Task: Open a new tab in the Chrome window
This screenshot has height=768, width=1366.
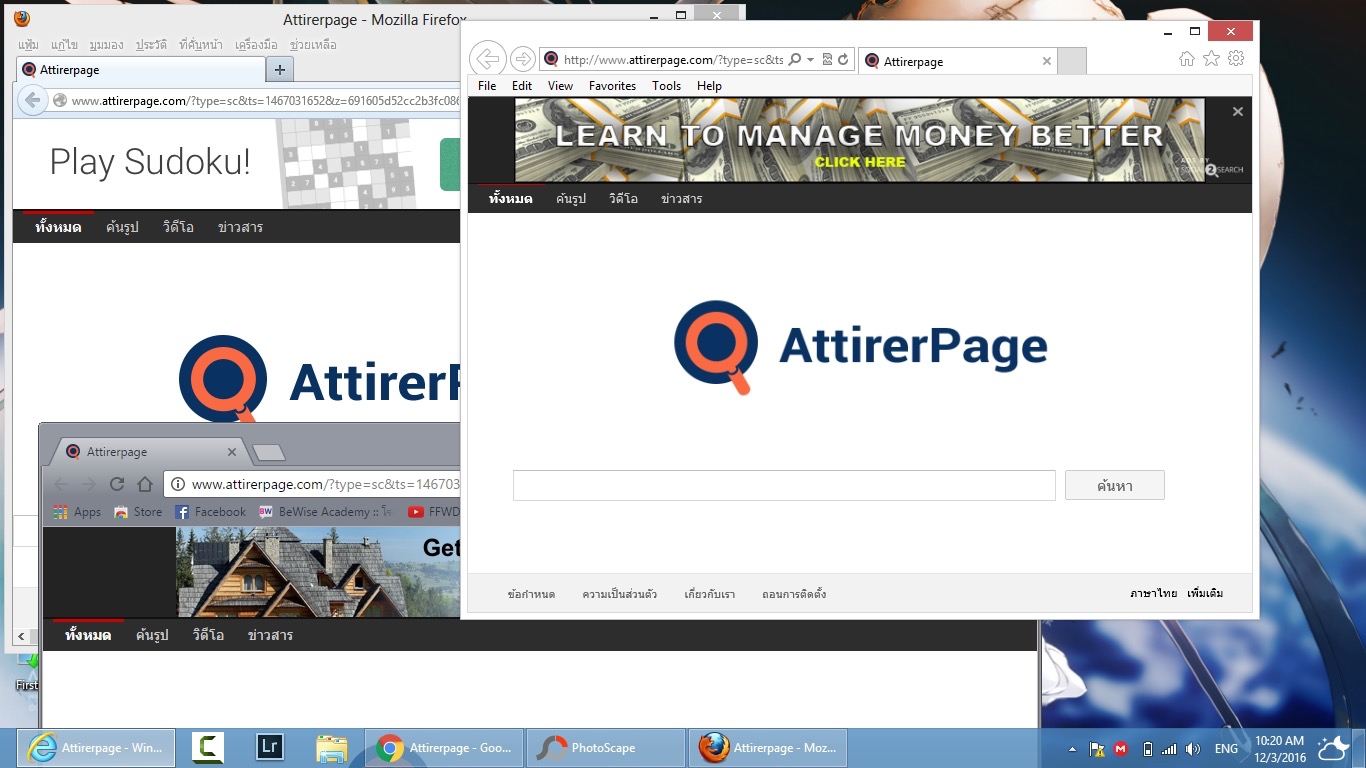Action: pyautogui.click(x=268, y=453)
